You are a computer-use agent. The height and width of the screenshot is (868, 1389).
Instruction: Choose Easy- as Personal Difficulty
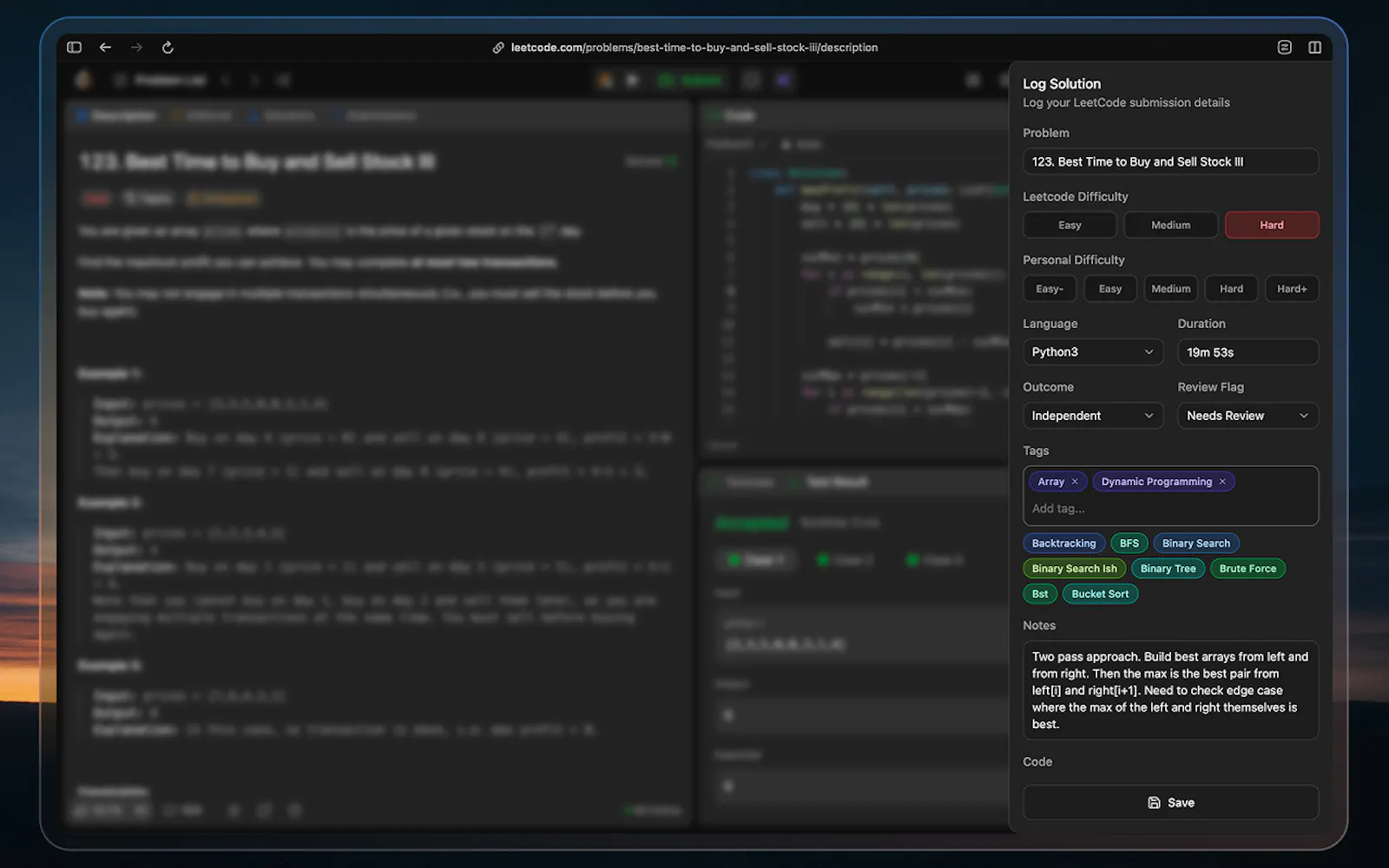[1050, 289]
